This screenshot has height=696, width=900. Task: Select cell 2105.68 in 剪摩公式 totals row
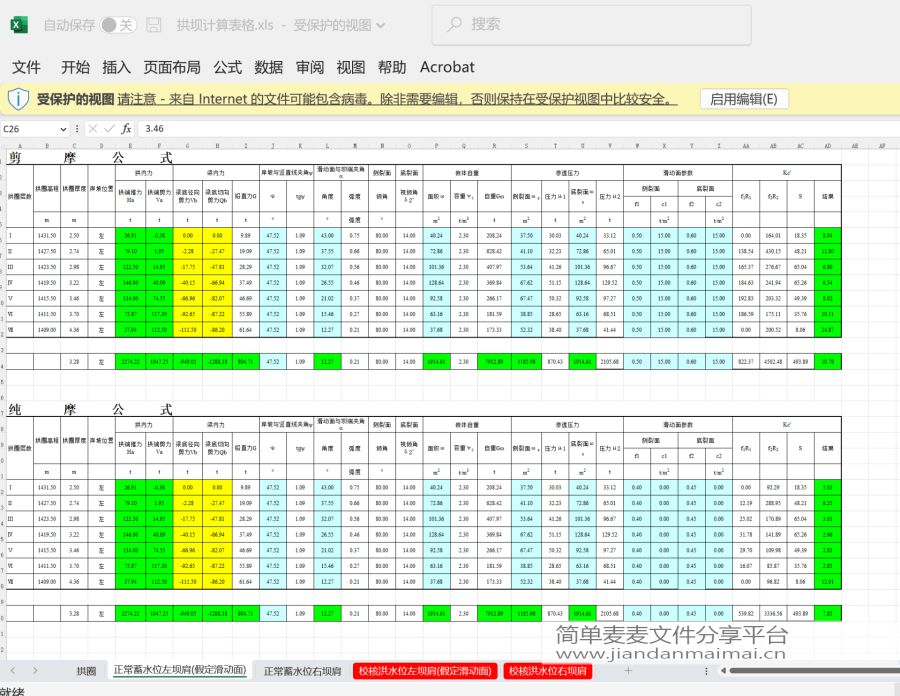click(610, 361)
